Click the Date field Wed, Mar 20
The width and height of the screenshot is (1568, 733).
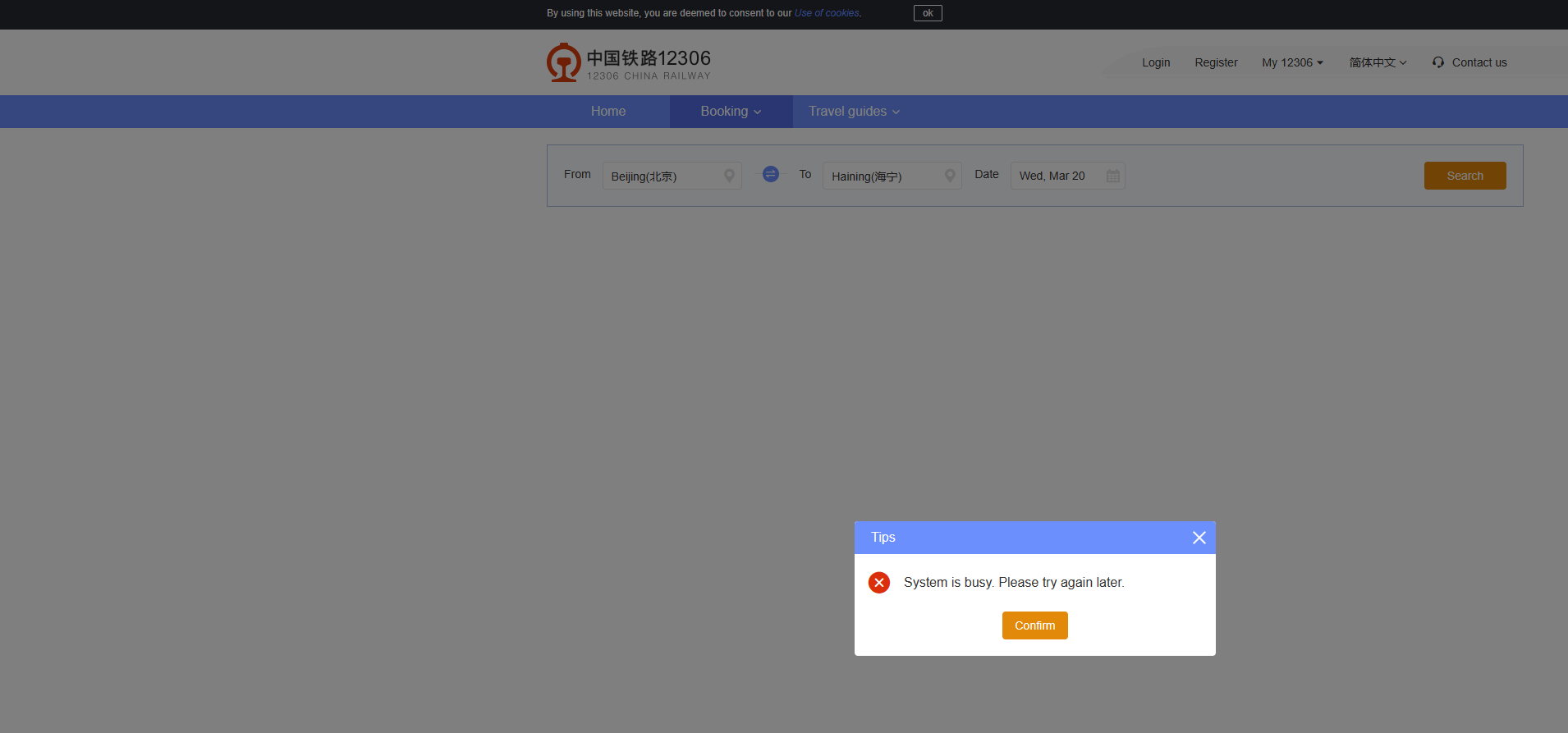(1068, 176)
